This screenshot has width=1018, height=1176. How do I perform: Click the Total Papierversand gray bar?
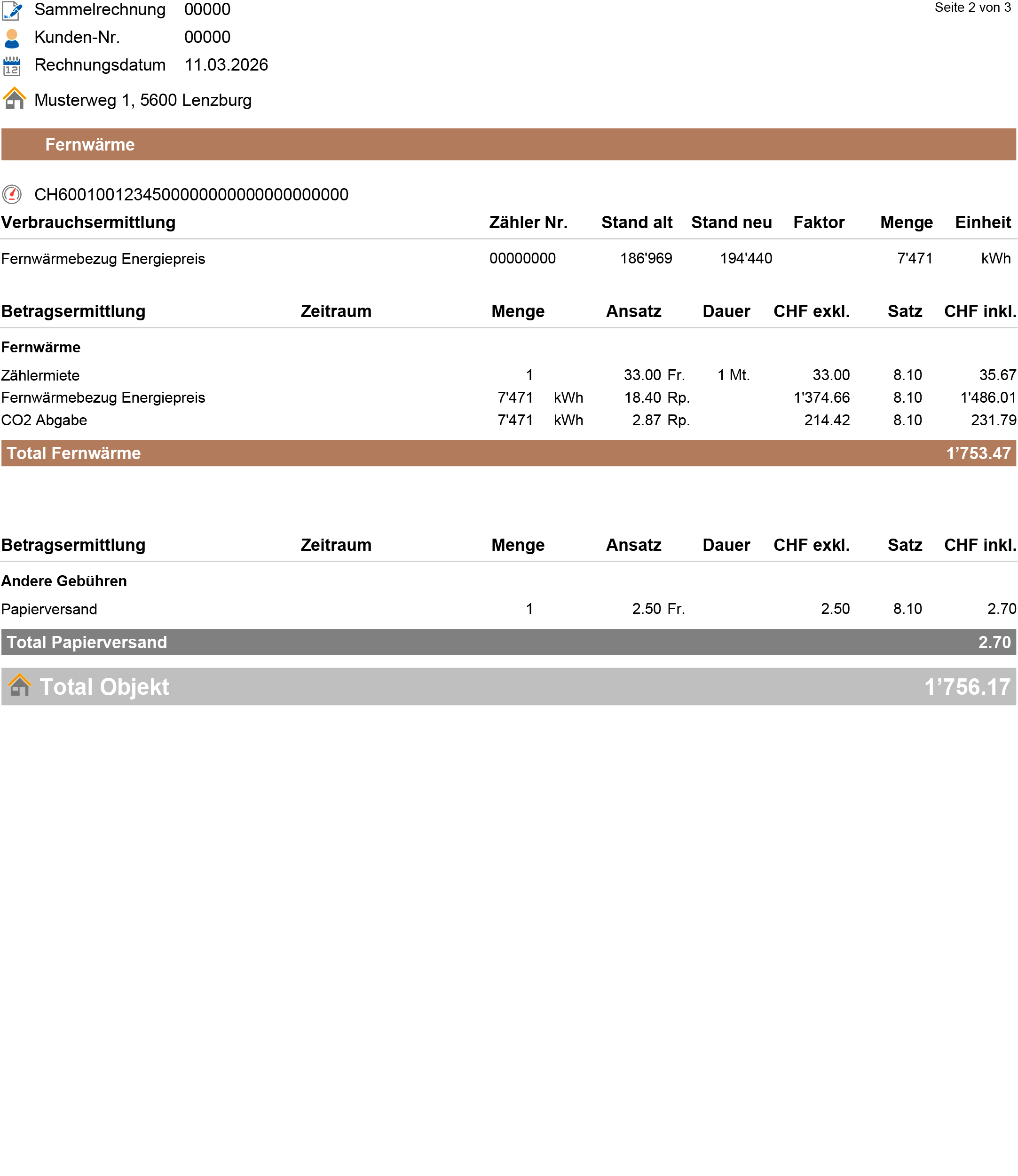508,642
